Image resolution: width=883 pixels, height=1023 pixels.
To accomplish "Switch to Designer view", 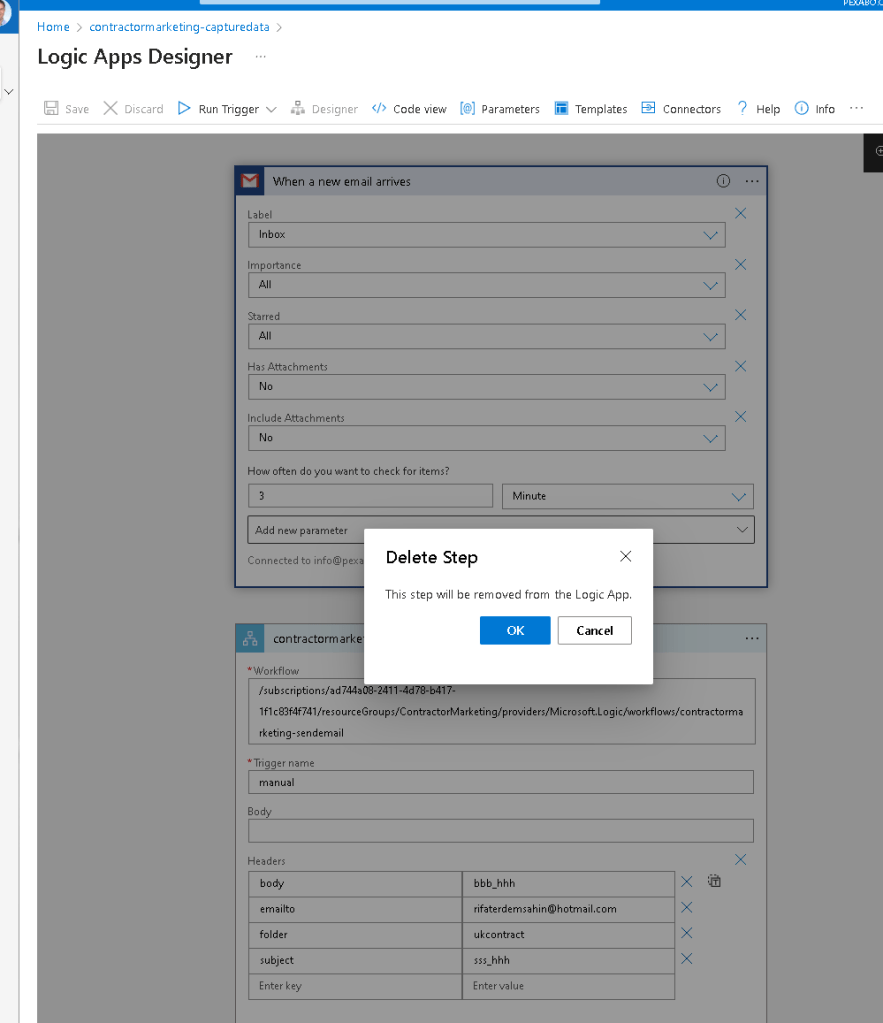I will [324, 108].
